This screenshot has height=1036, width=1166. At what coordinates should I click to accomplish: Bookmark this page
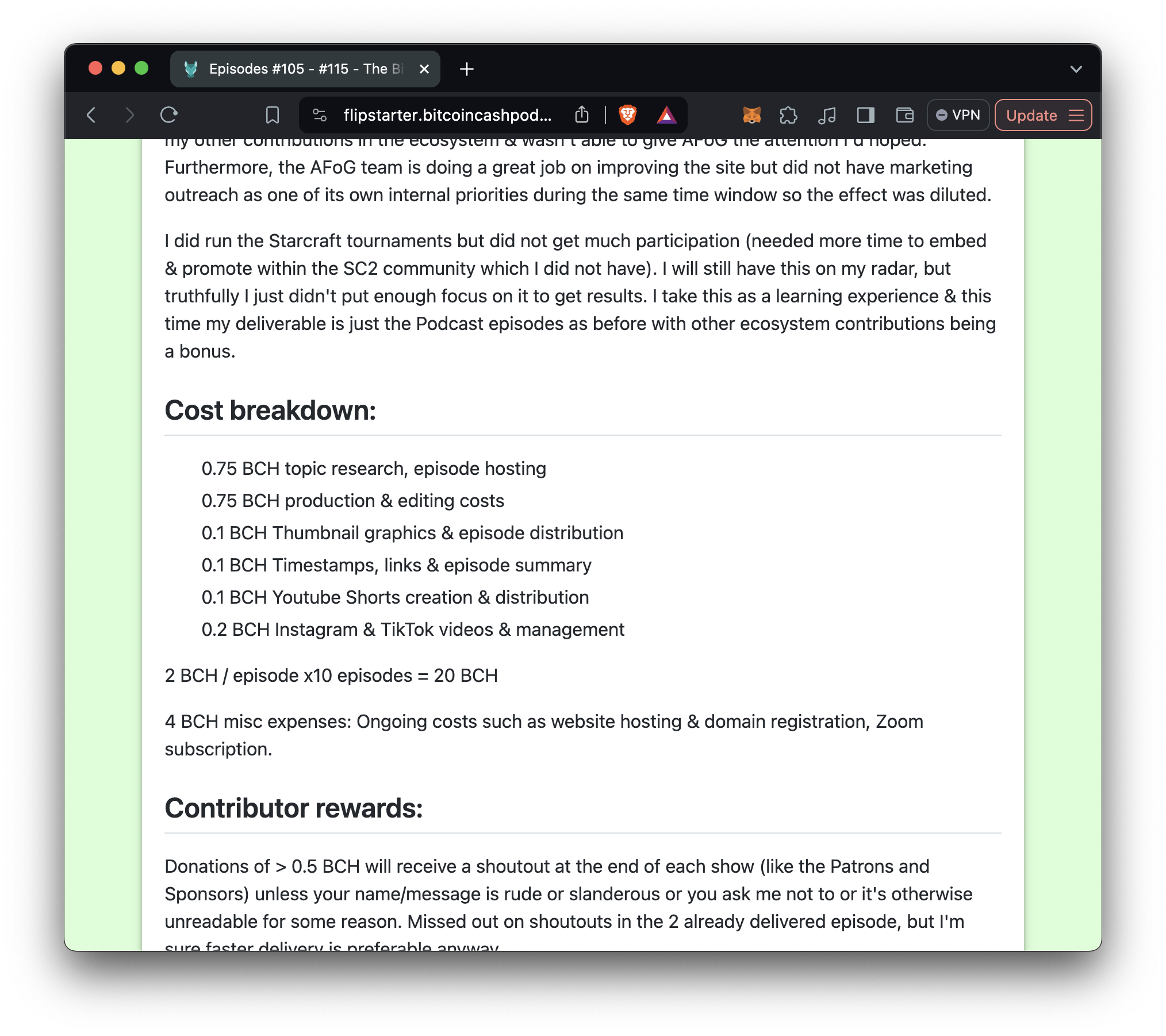click(x=273, y=115)
